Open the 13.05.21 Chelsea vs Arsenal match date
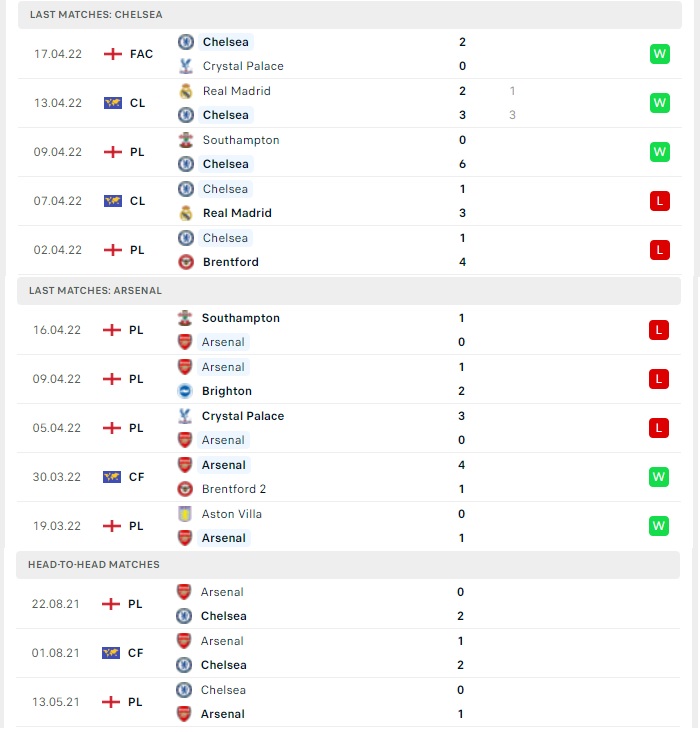 click(56, 702)
